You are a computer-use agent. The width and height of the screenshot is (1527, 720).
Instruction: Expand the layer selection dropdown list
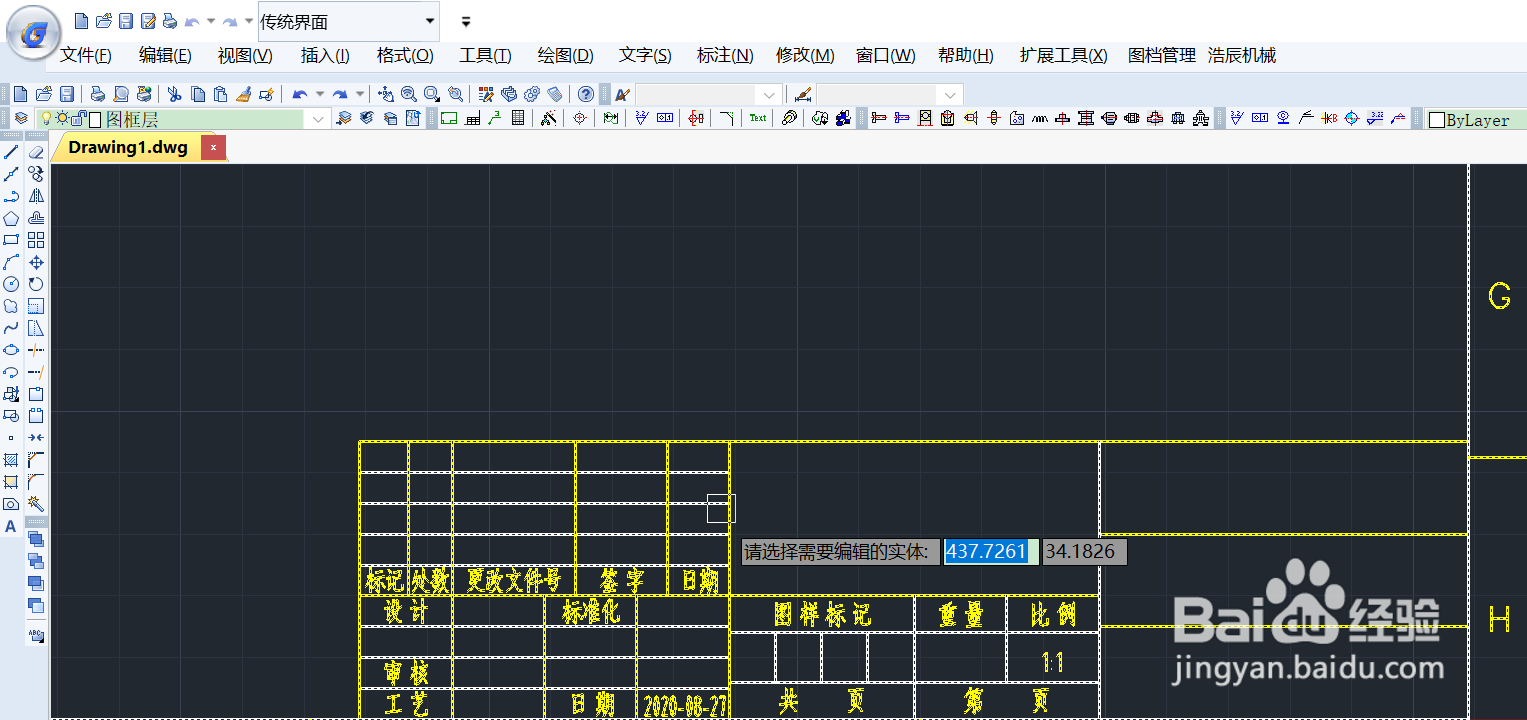click(x=316, y=117)
